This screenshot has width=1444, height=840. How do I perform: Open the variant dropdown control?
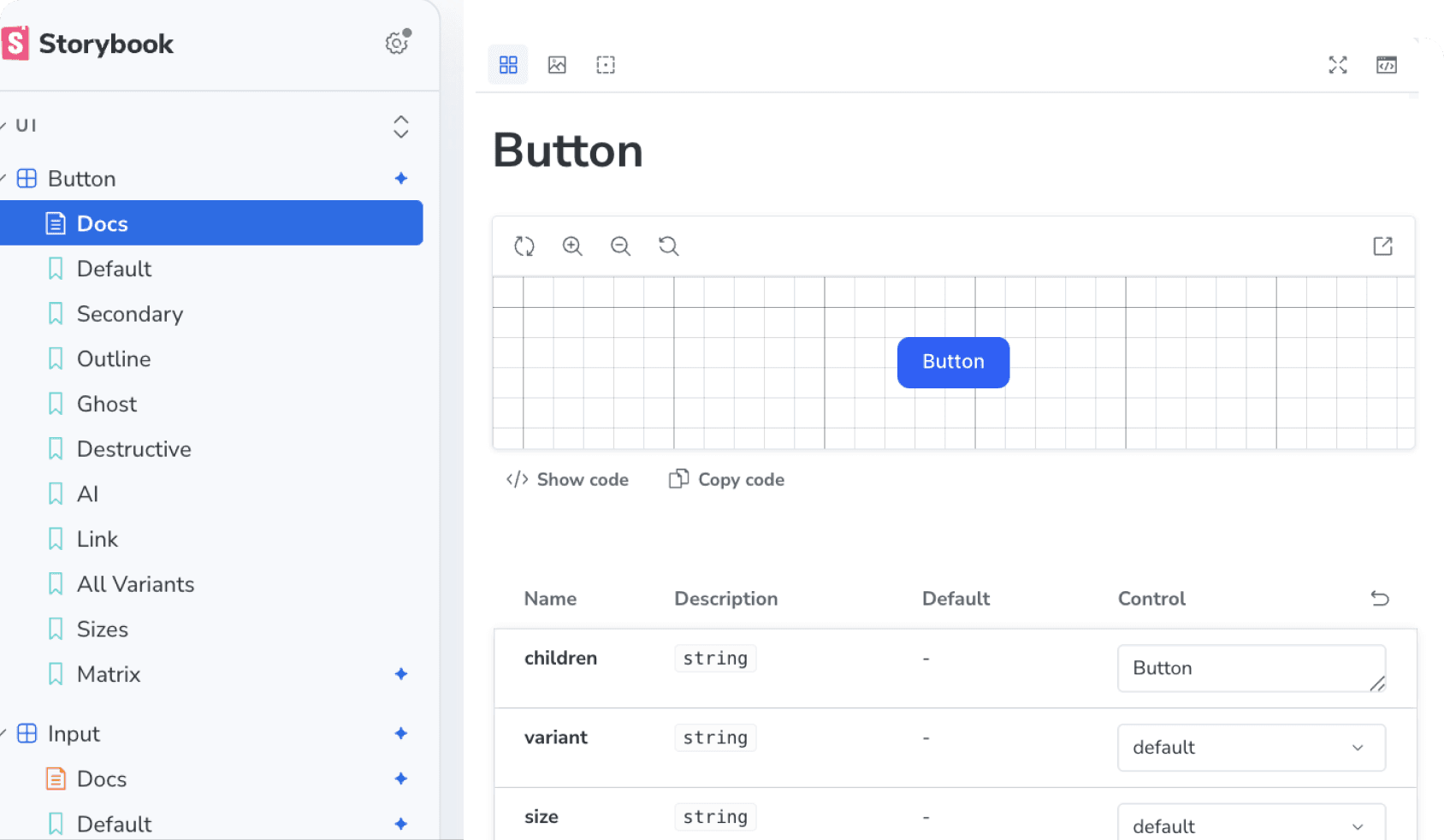tap(1252, 748)
